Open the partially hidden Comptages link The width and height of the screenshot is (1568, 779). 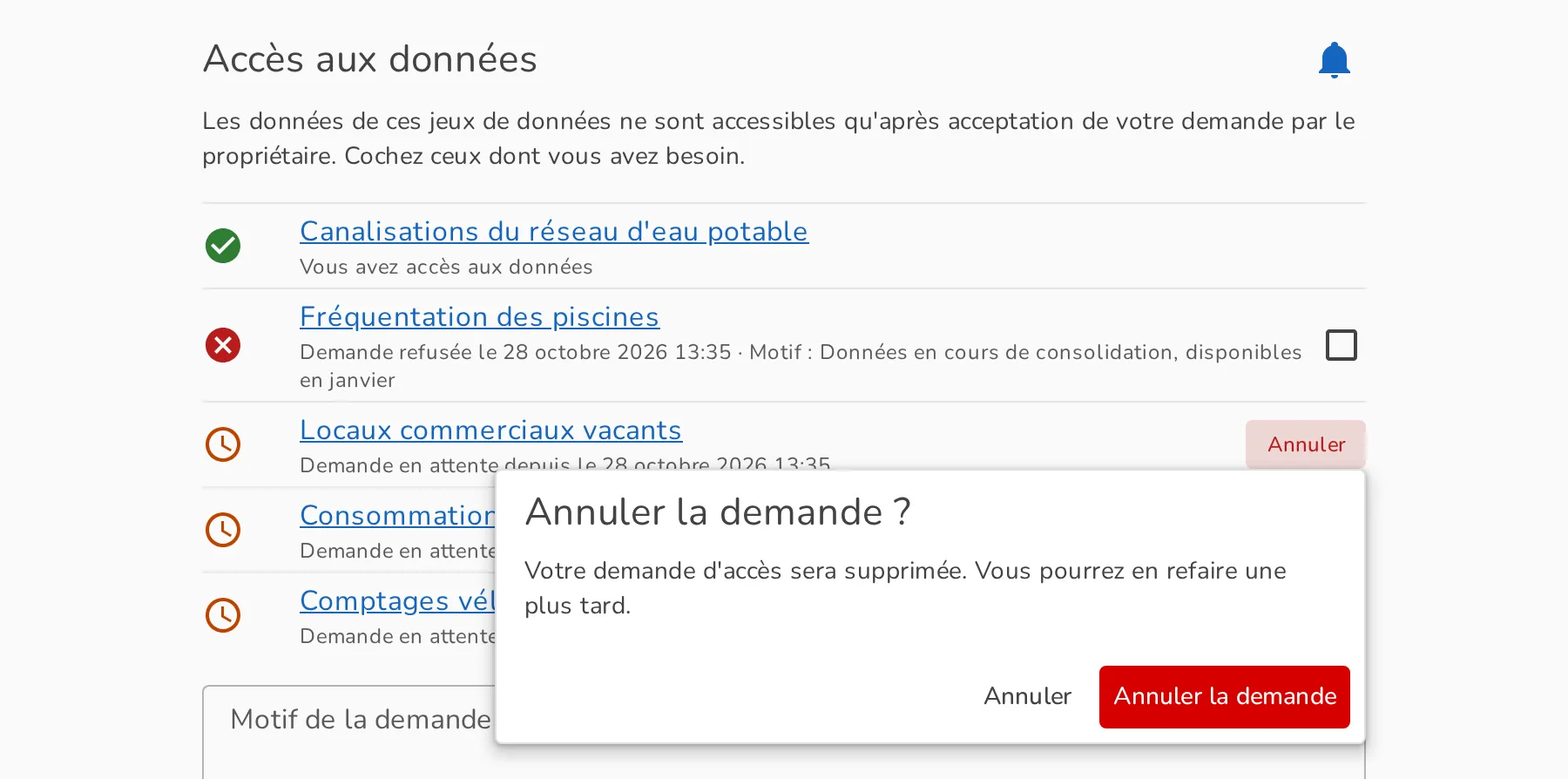pos(397,600)
